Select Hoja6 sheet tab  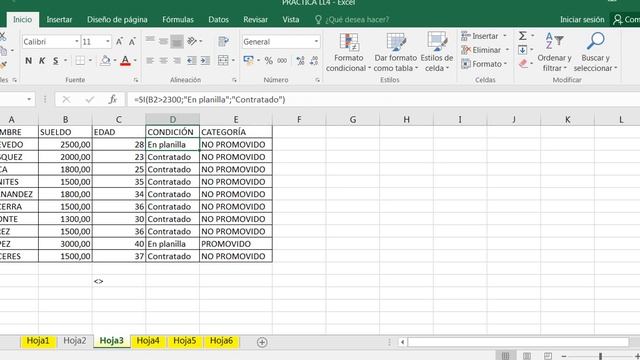point(221,341)
